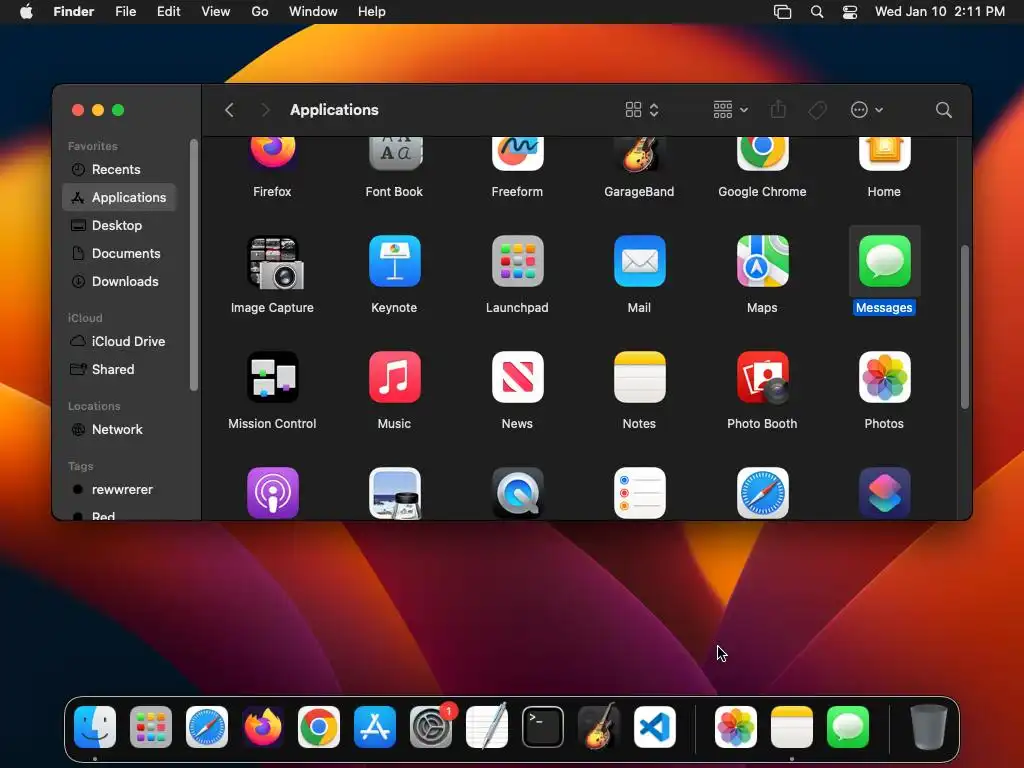The height and width of the screenshot is (768, 1024).
Task: Select the Music app icon
Action: (394, 377)
